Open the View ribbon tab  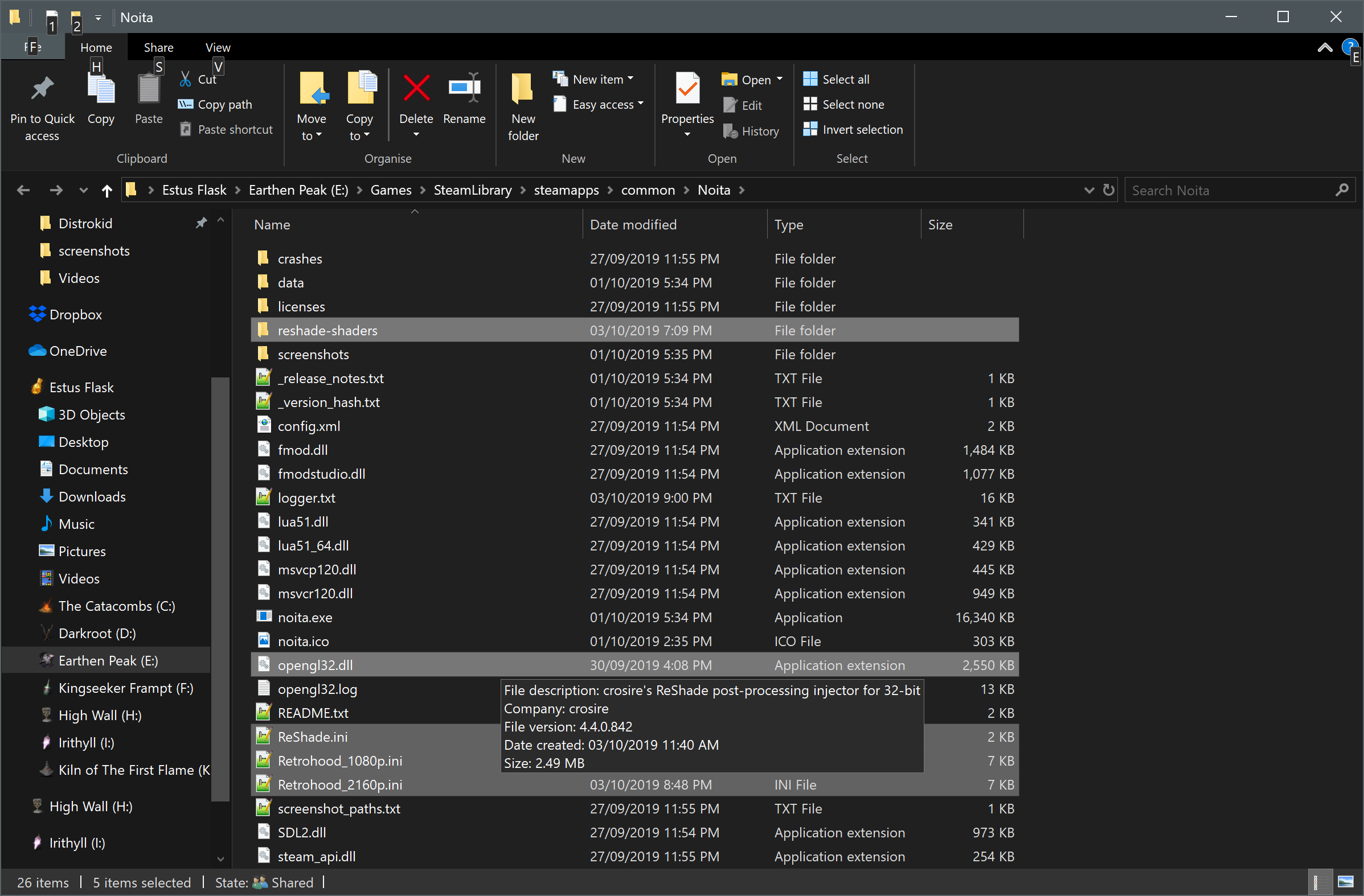point(218,48)
